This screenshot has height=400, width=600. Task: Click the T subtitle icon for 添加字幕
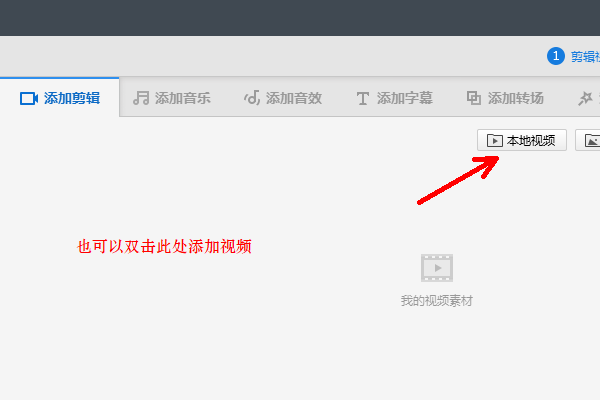363,98
